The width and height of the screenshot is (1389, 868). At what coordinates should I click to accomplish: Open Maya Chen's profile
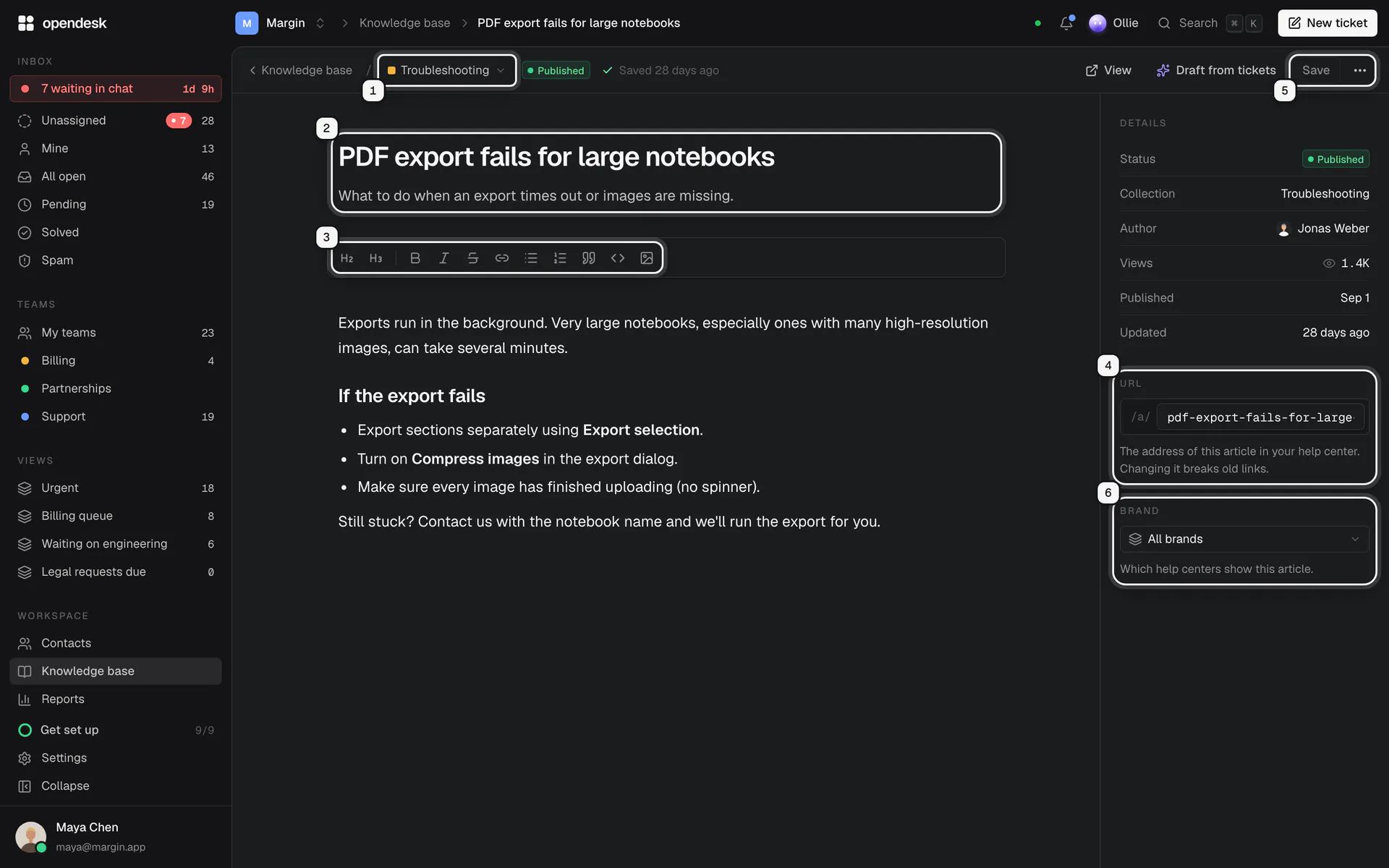pos(116,836)
